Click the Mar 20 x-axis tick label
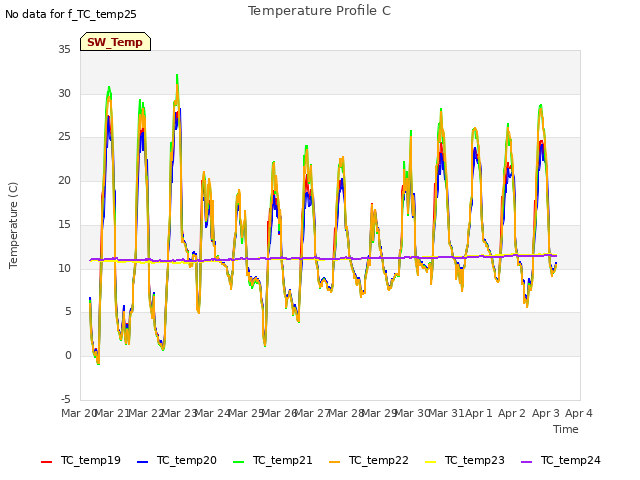 [x=79, y=413]
